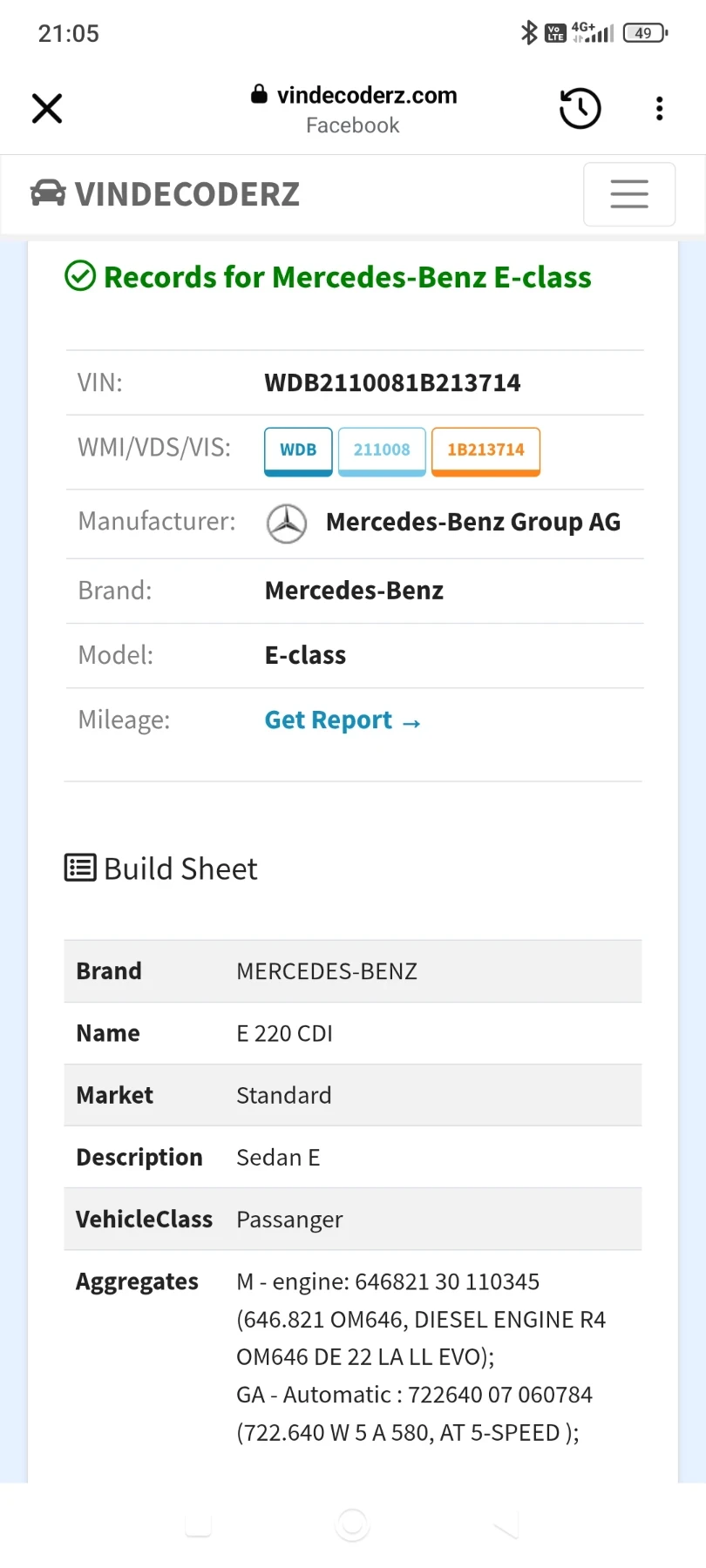Go to the VINDECODERZ home logo text
The height and width of the screenshot is (1568, 706).
click(x=187, y=194)
